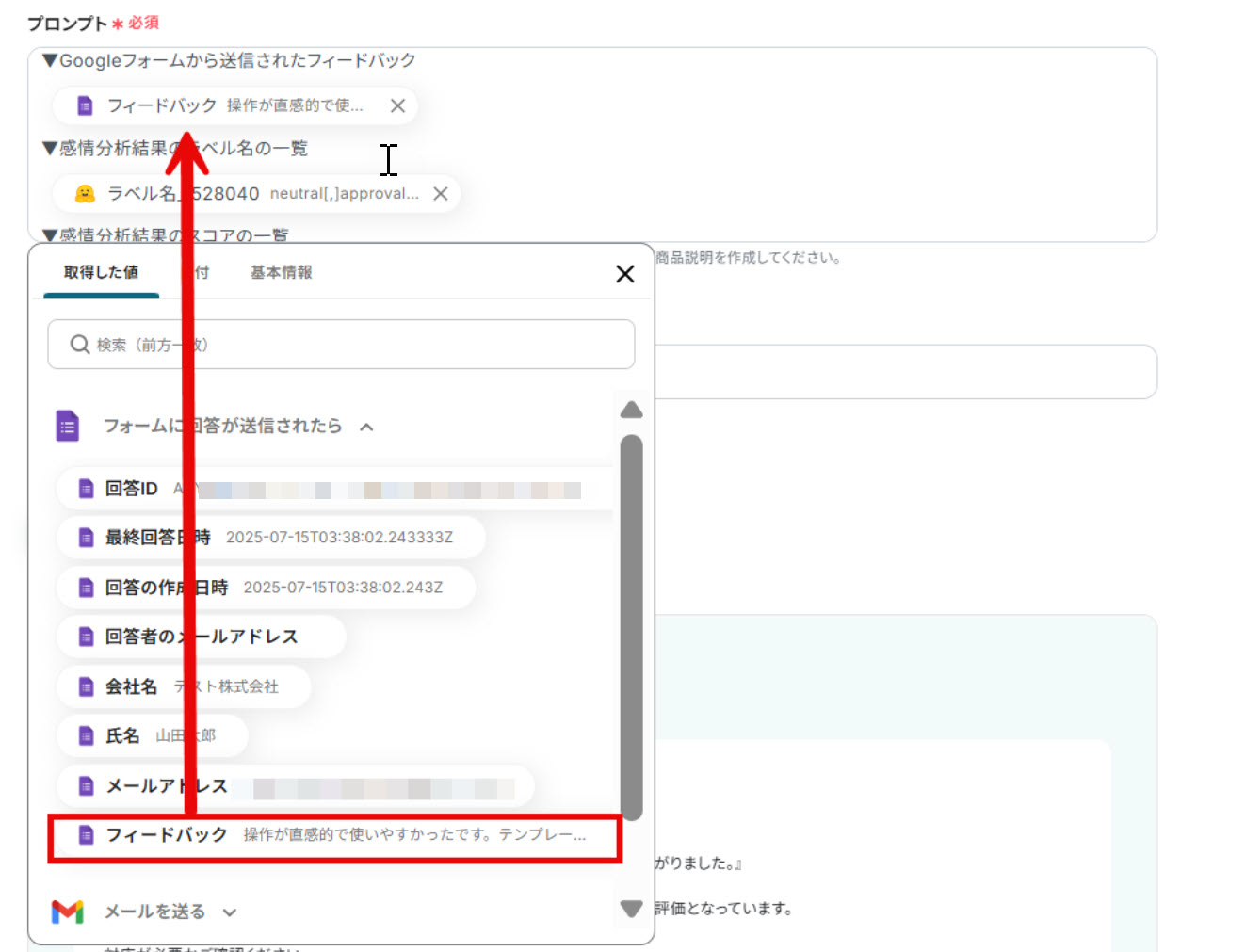
Task: Click the emoji icon on ラベル名_528040 chip
Action: click(84, 193)
